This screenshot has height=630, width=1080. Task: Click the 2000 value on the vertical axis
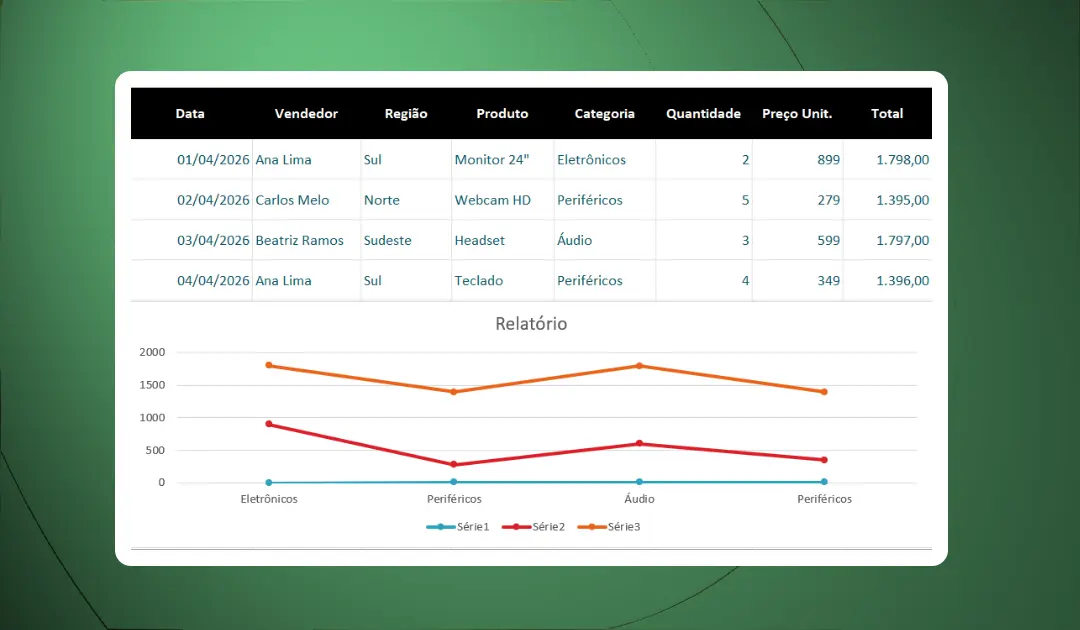(x=152, y=352)
